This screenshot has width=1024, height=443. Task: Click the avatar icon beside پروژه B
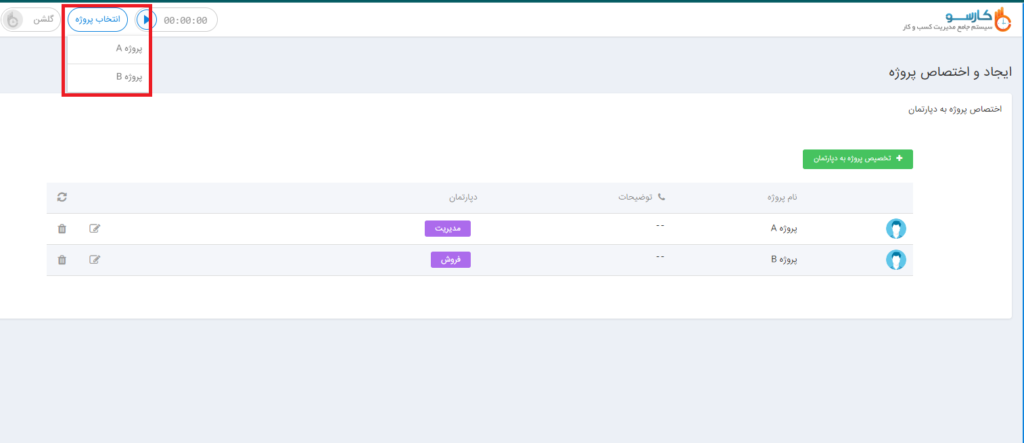click(x=896, y=260)
